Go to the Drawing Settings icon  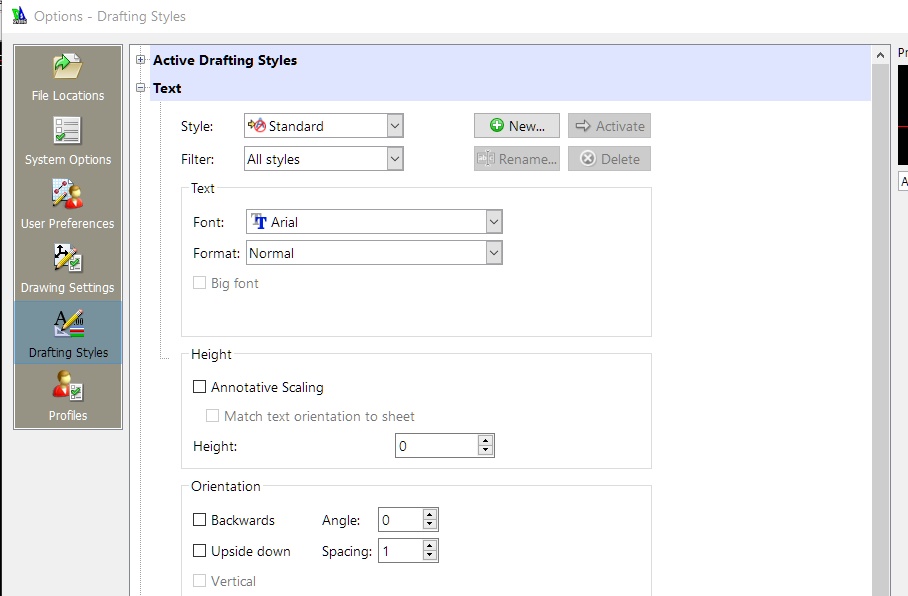pos(68,258)
